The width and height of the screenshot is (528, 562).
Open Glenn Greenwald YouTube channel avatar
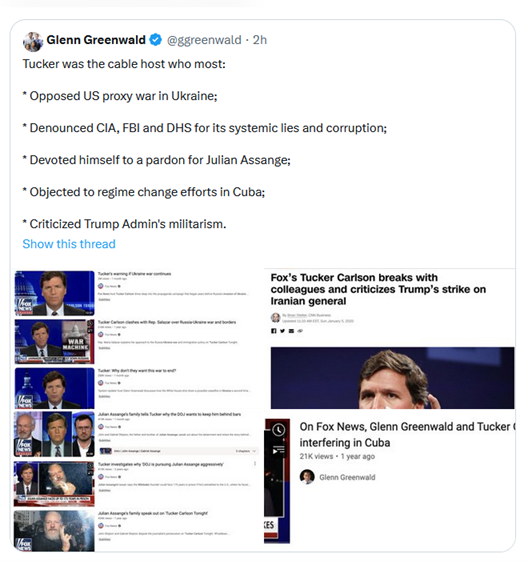307,477
